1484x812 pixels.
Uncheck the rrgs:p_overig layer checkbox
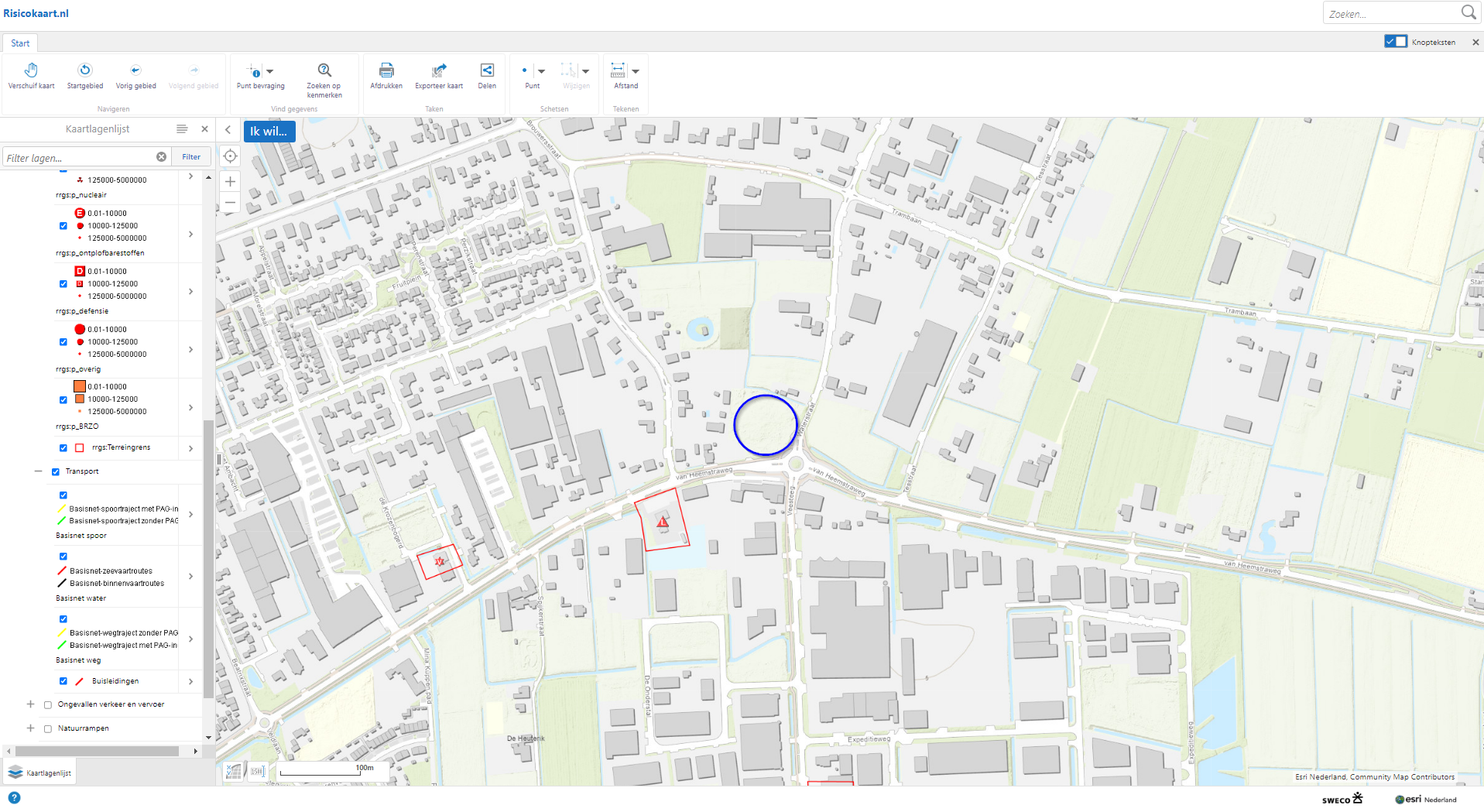coord(63,342)
